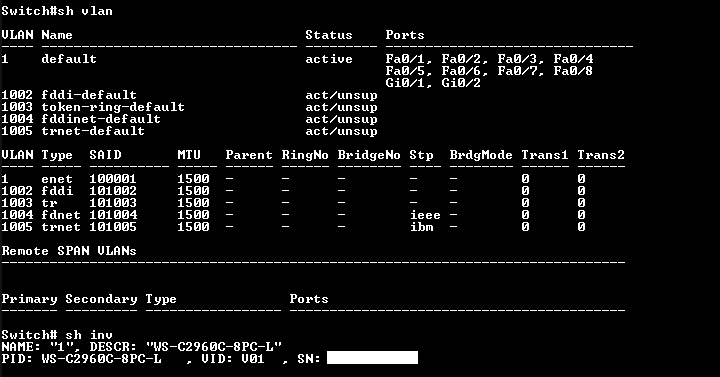
Task: Select 'active' status of VLAN 1
Action: coord(329,59)
